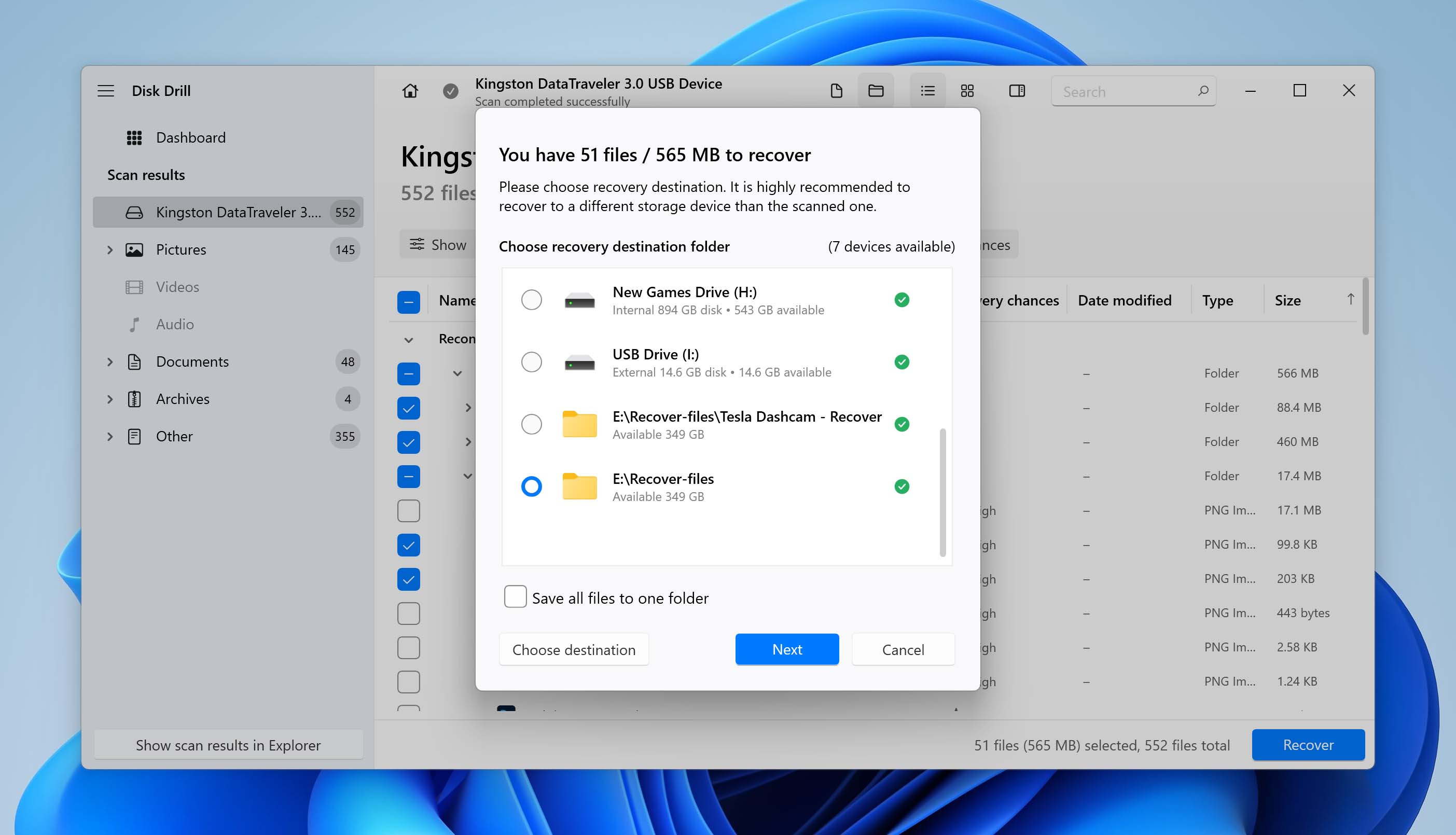This screenshot has height=835, width=1456.
Task: Expand the Documents category
Action: (109, 362)
